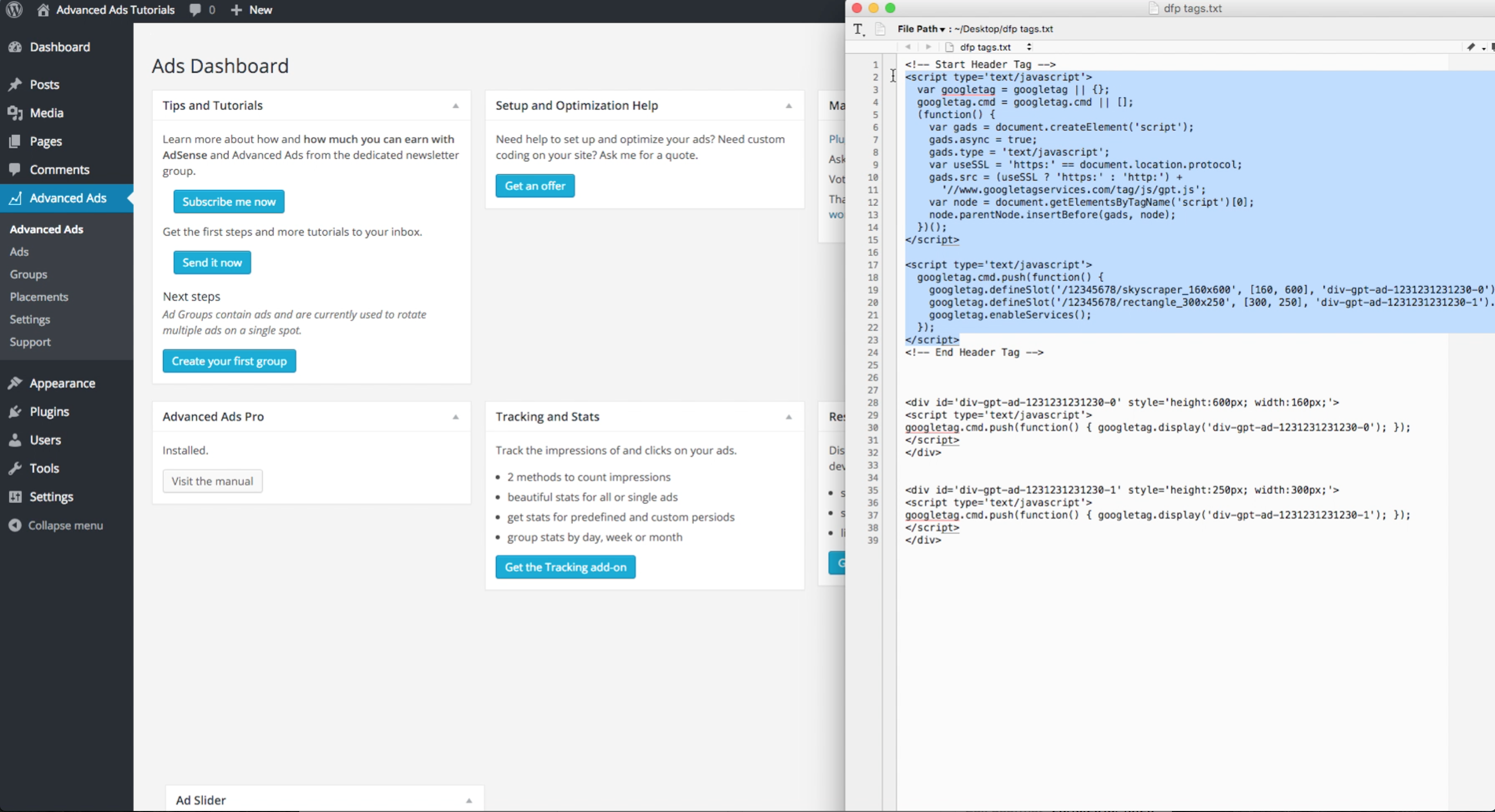Collapse the Tips and Tutorials panel
The image size is (1495, 812).
pyautogui.click(x=455, y=106)
